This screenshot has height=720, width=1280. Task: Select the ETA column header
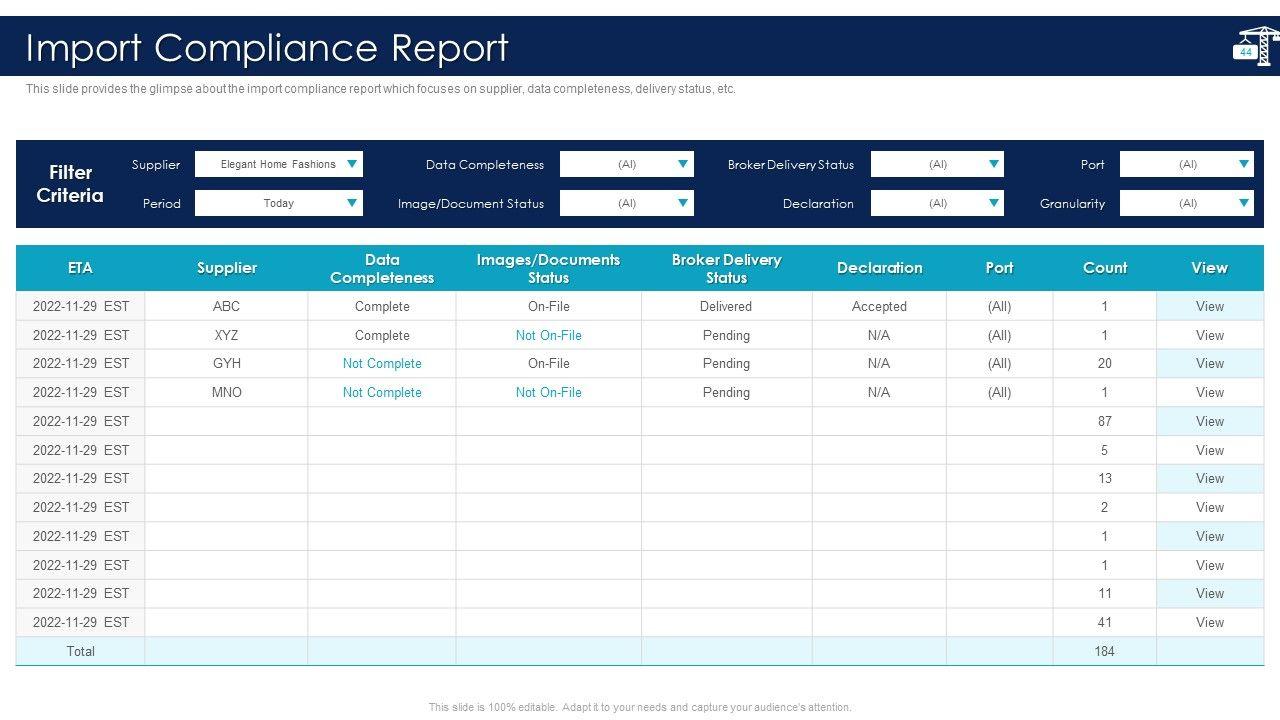tap(80, 268)
